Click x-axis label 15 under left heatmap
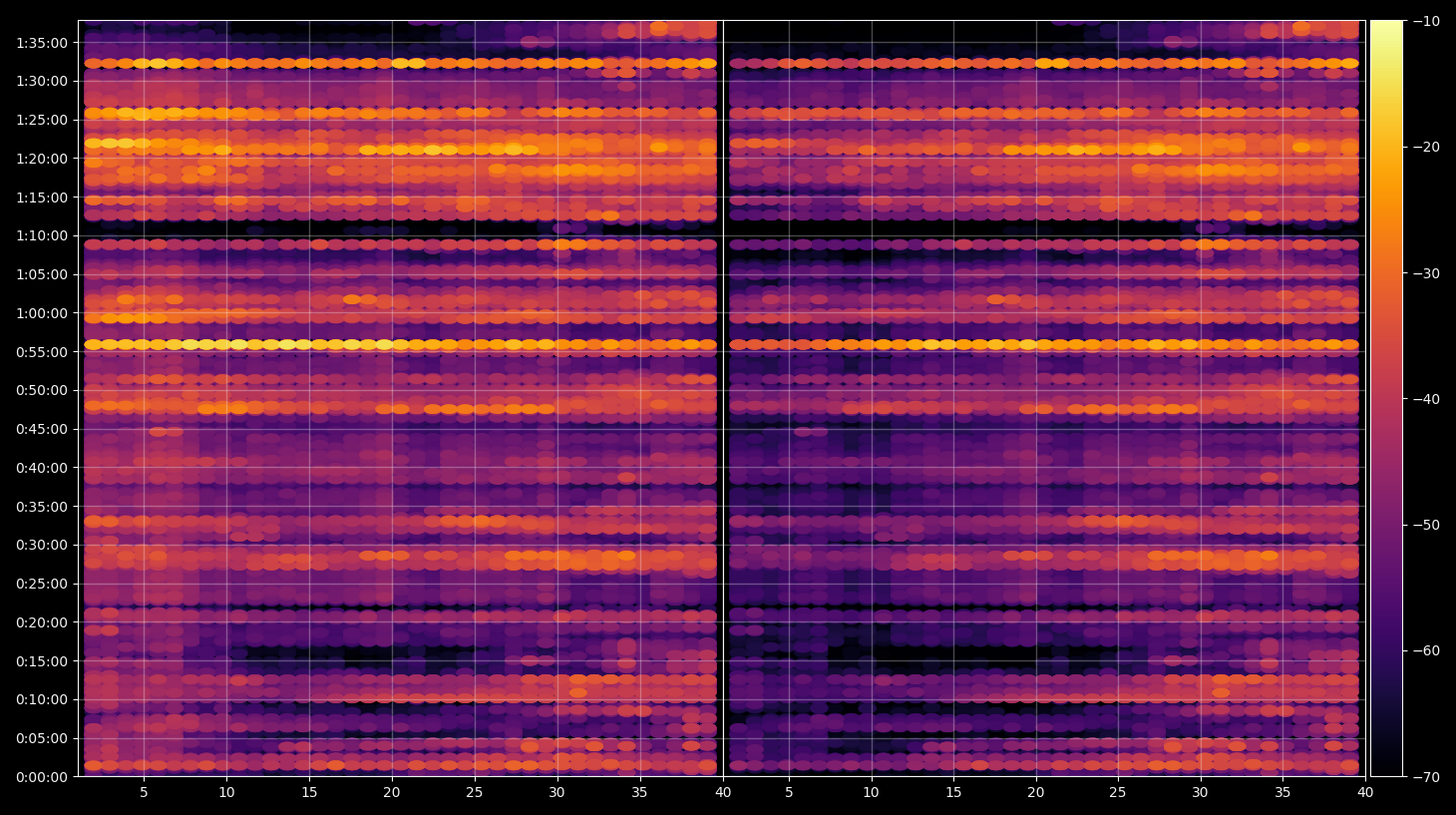This screenshot has height=815, width=1456. pyautogui.click(x=309, y=793)
